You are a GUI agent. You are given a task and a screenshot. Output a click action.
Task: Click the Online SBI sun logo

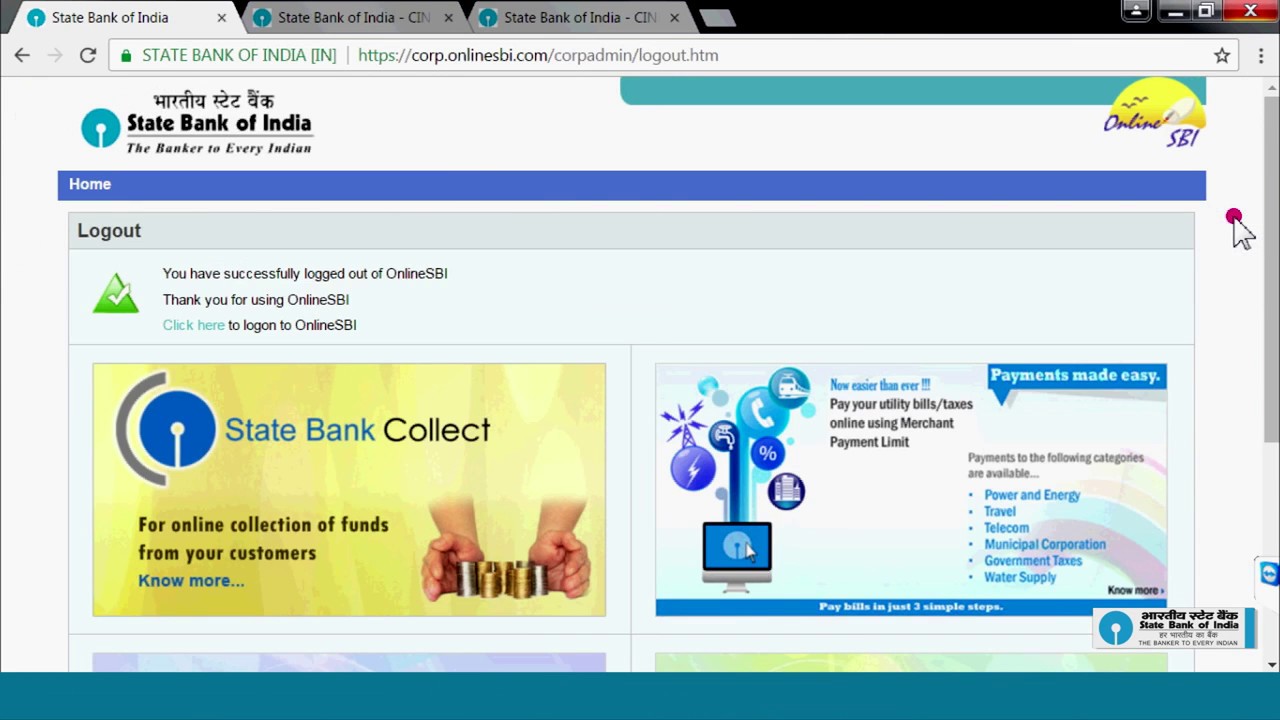click(x=1155, y=113)
